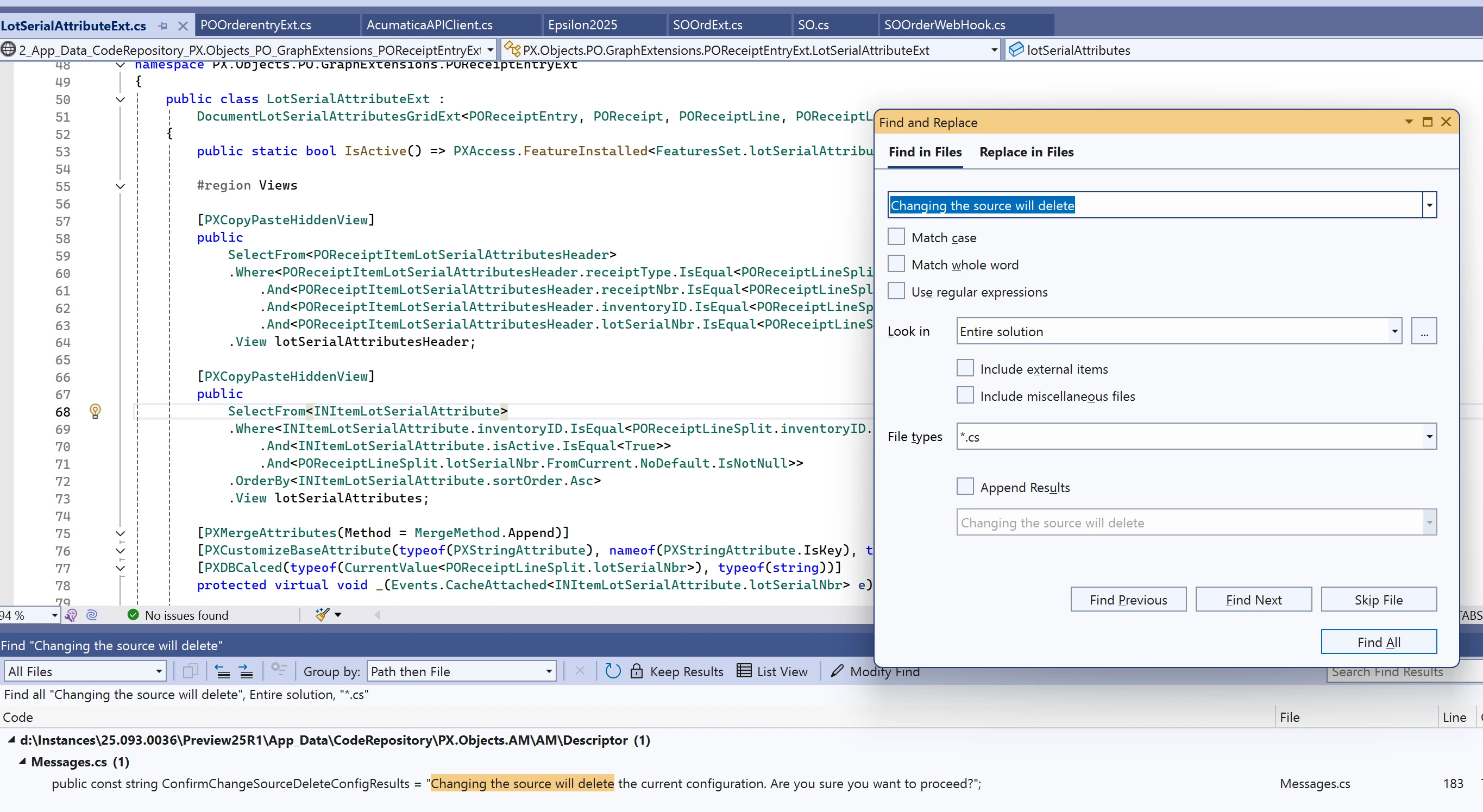
Task: Click the Modify Find pencil icon
Action: (x=837, y=671)
